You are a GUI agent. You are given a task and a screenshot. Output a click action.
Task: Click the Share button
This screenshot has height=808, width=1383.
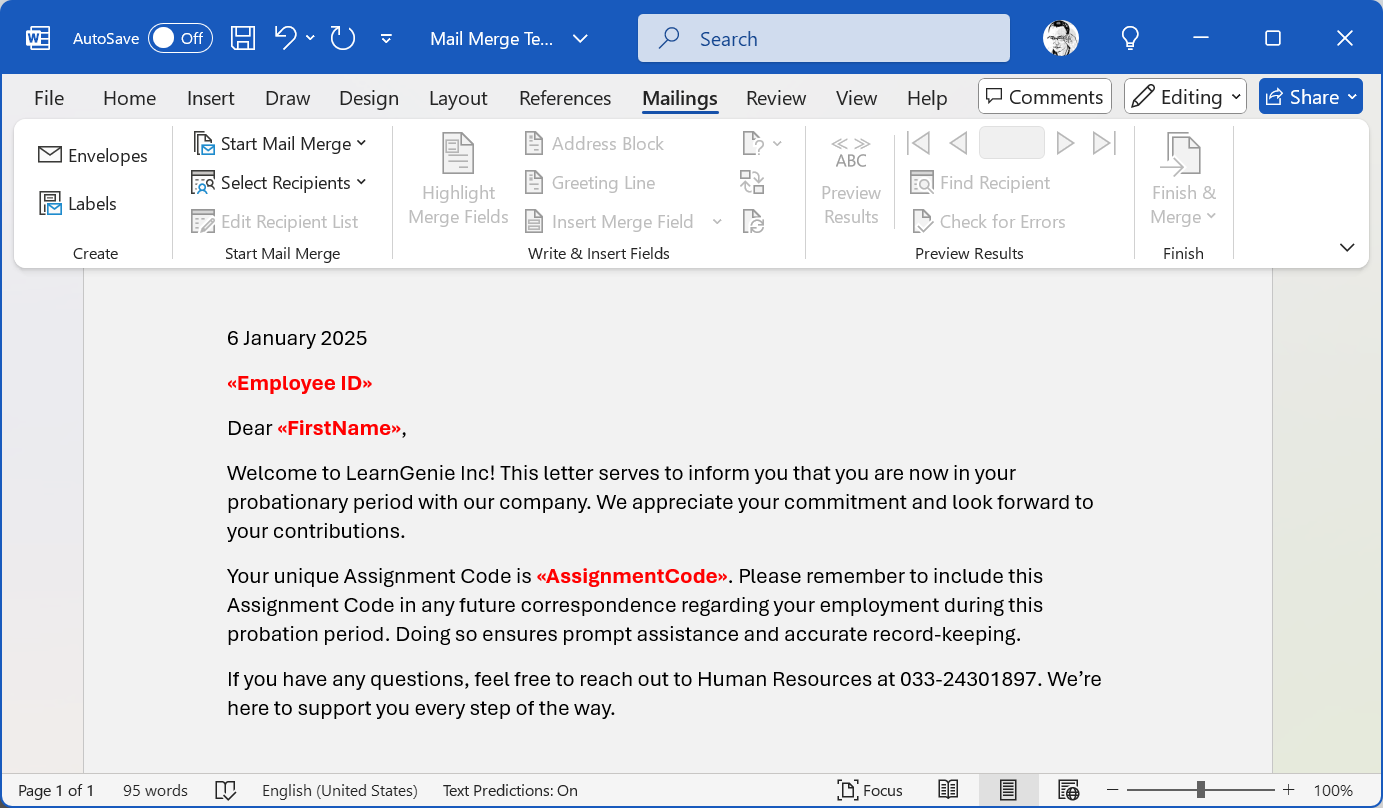point(1310,96)
